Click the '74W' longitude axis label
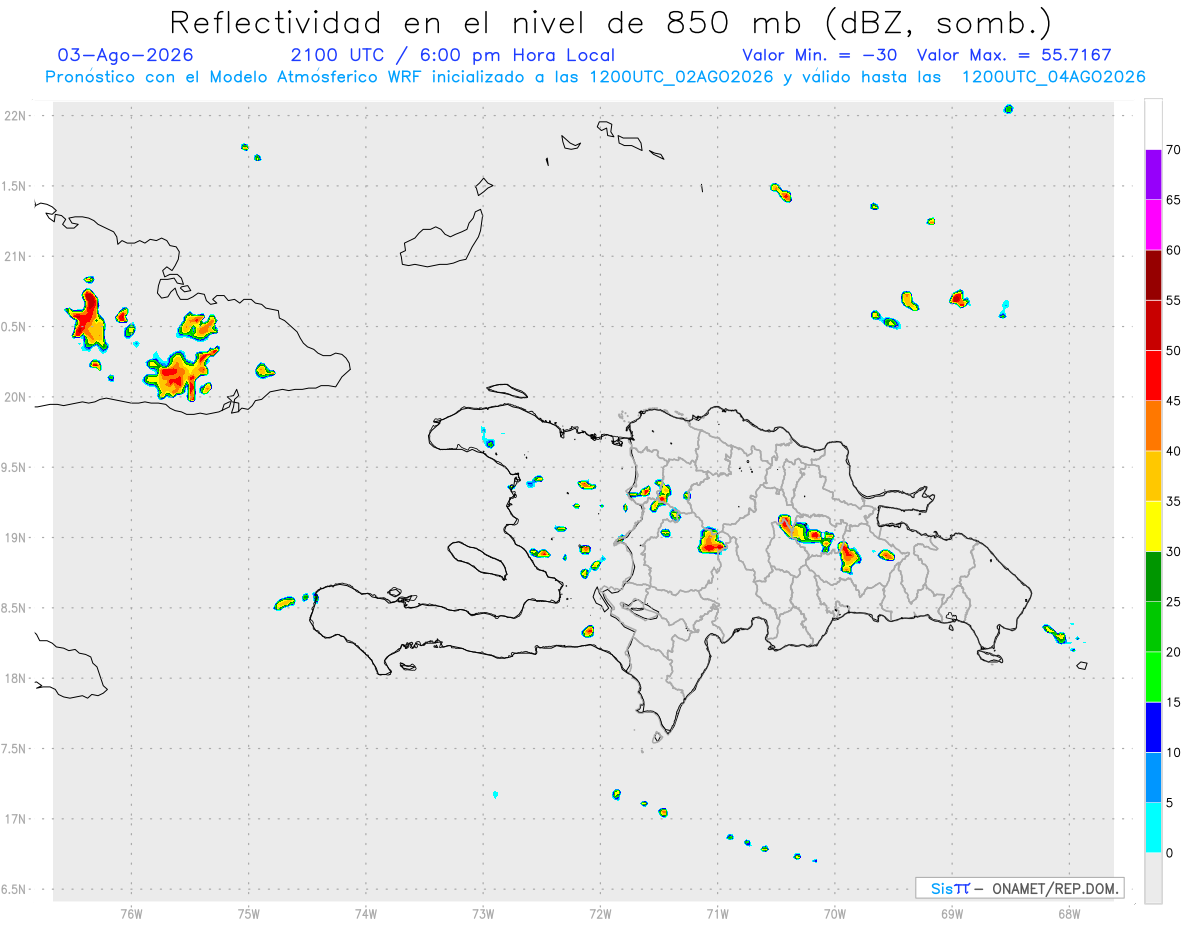The image size is (1200, 927). pos(366,913)
